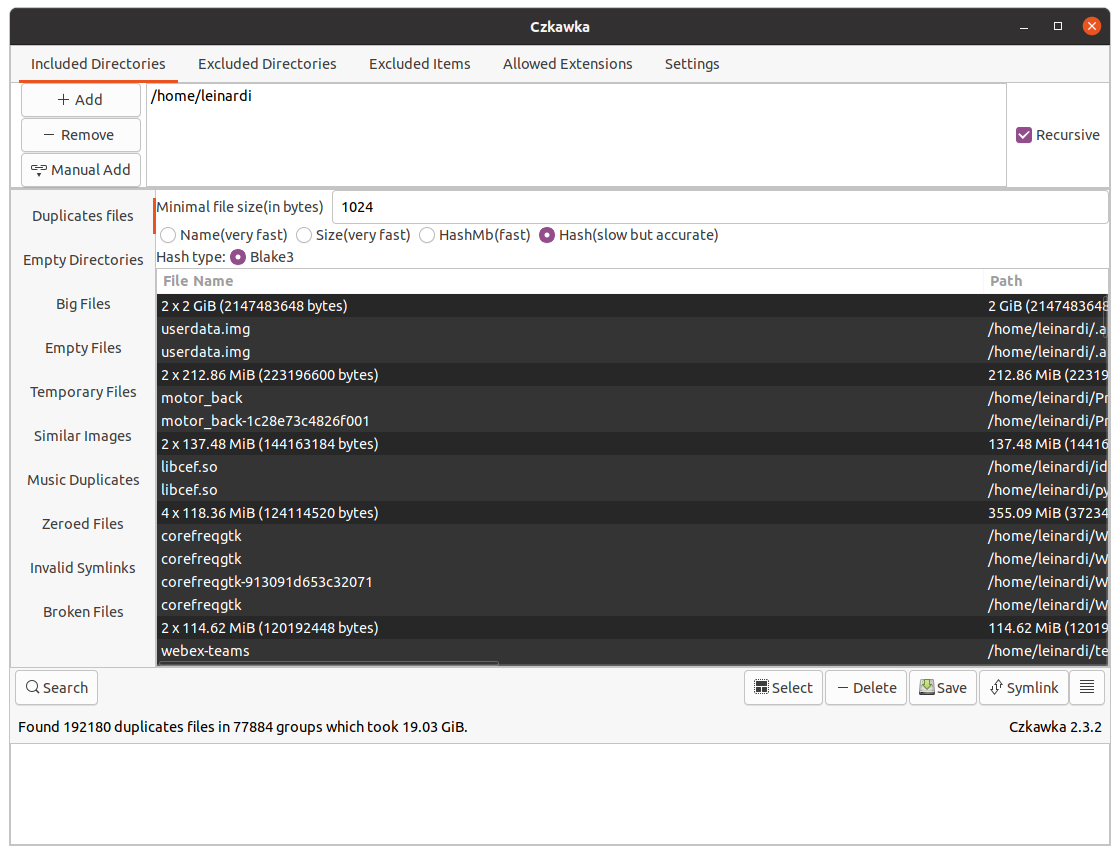Select the Size(very fast) check method

click(x=304, y=235)
